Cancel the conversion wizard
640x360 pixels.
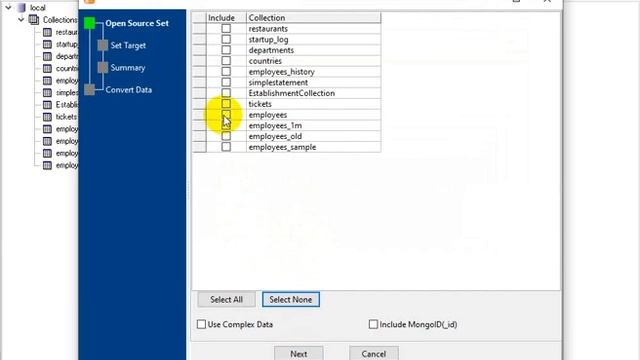373,353
